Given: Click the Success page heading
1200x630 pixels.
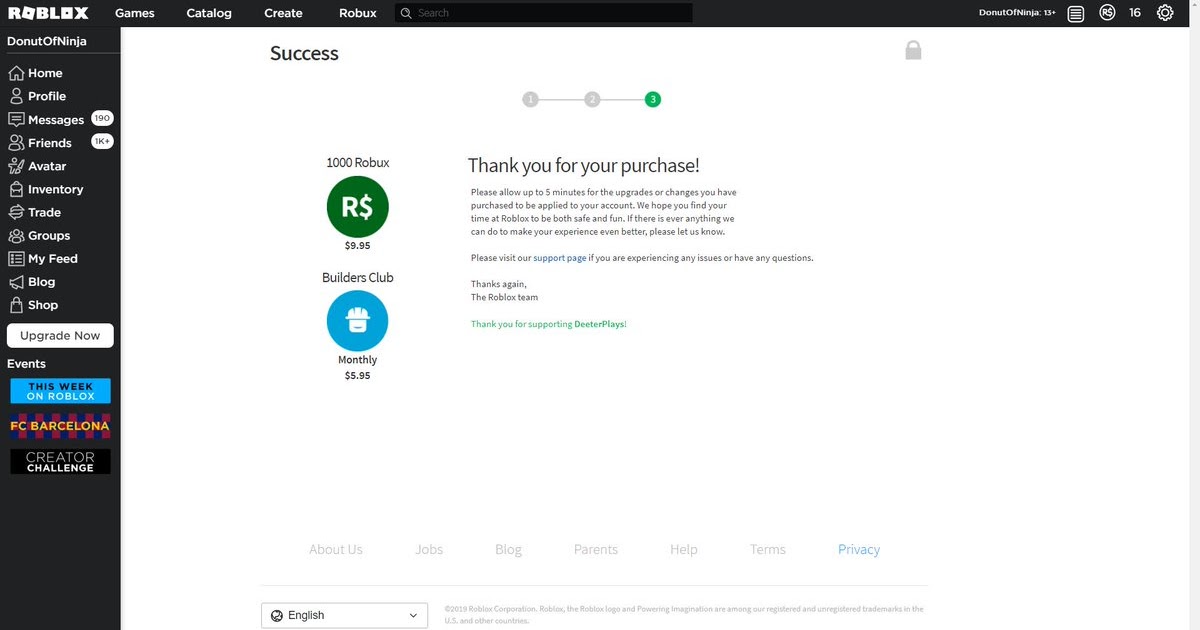Looking at the screenshot, I should tap(304, 53).
